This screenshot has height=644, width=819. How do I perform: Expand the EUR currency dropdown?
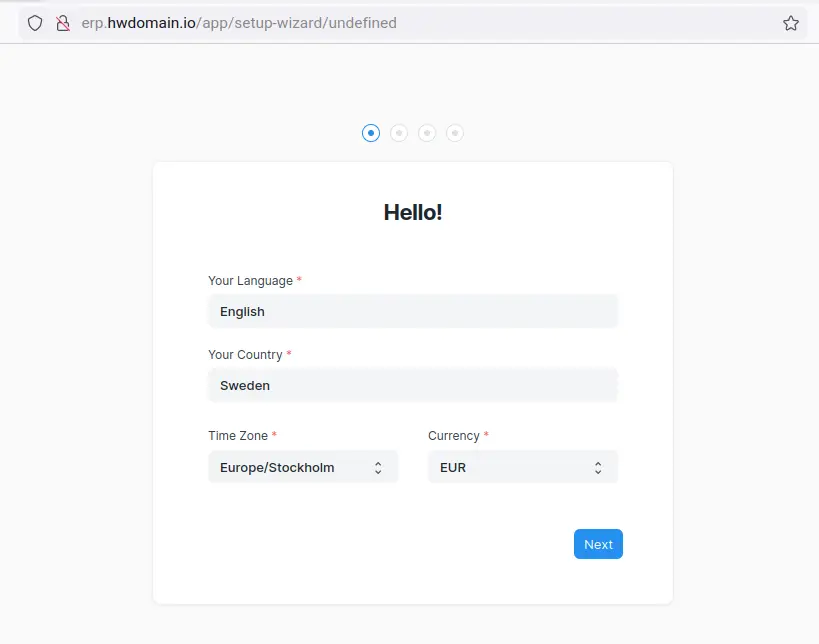point(510,467)
